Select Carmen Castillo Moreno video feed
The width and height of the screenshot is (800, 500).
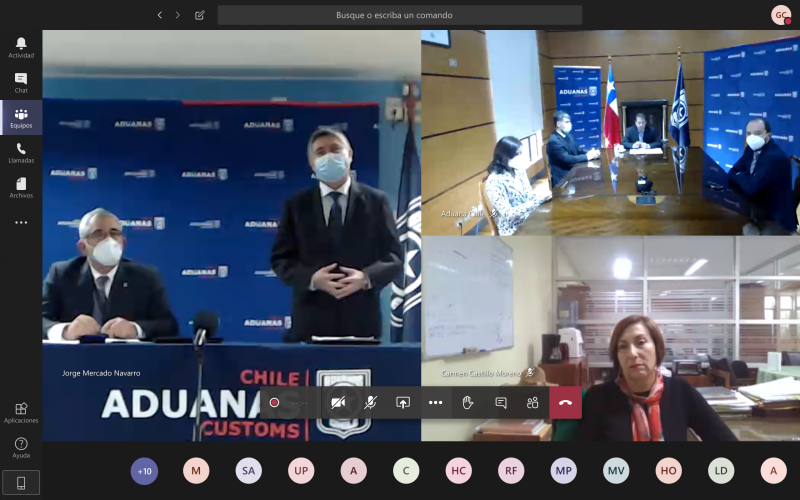tap(611, 338)
